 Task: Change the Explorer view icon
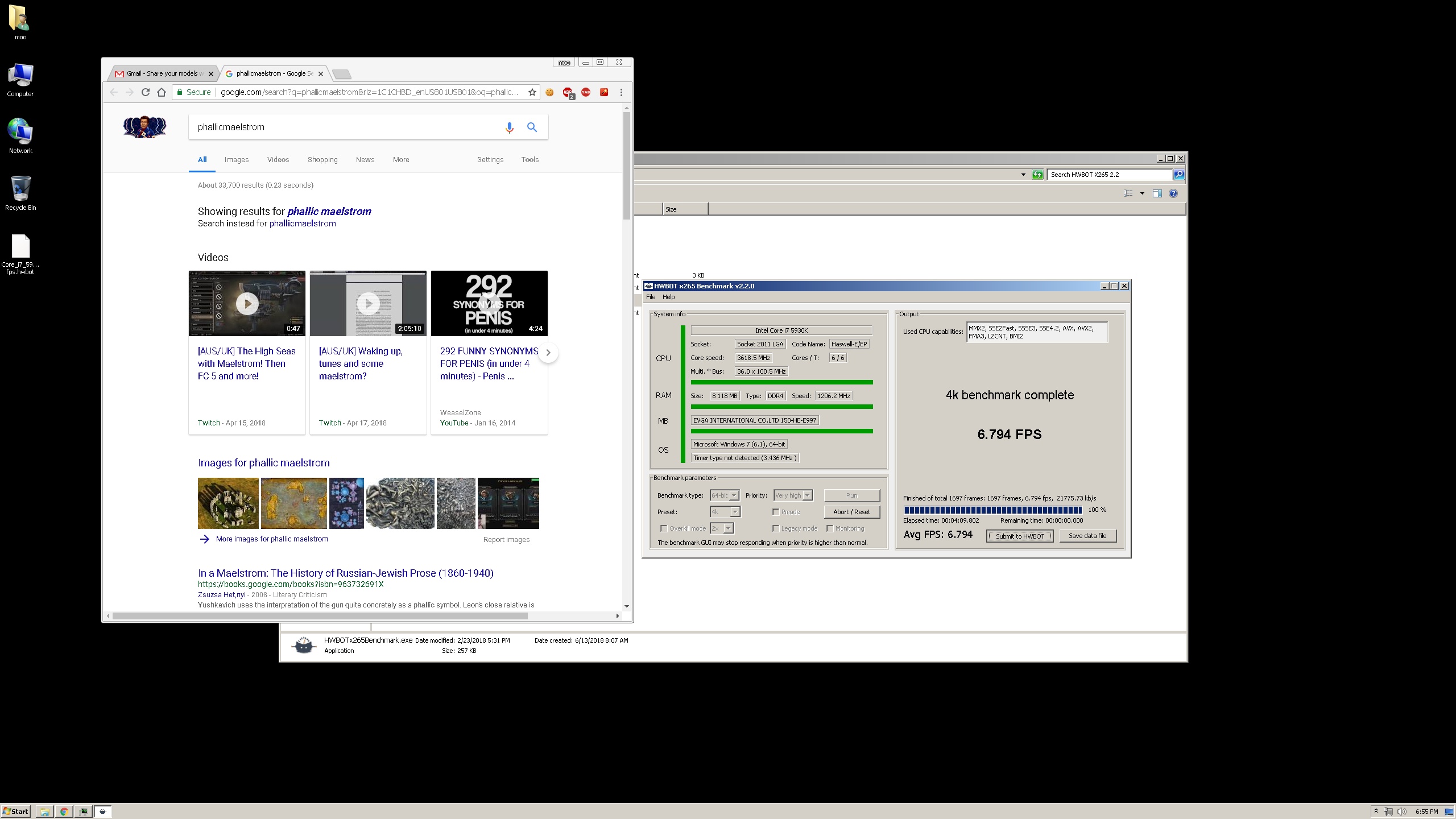point(1128,193)
